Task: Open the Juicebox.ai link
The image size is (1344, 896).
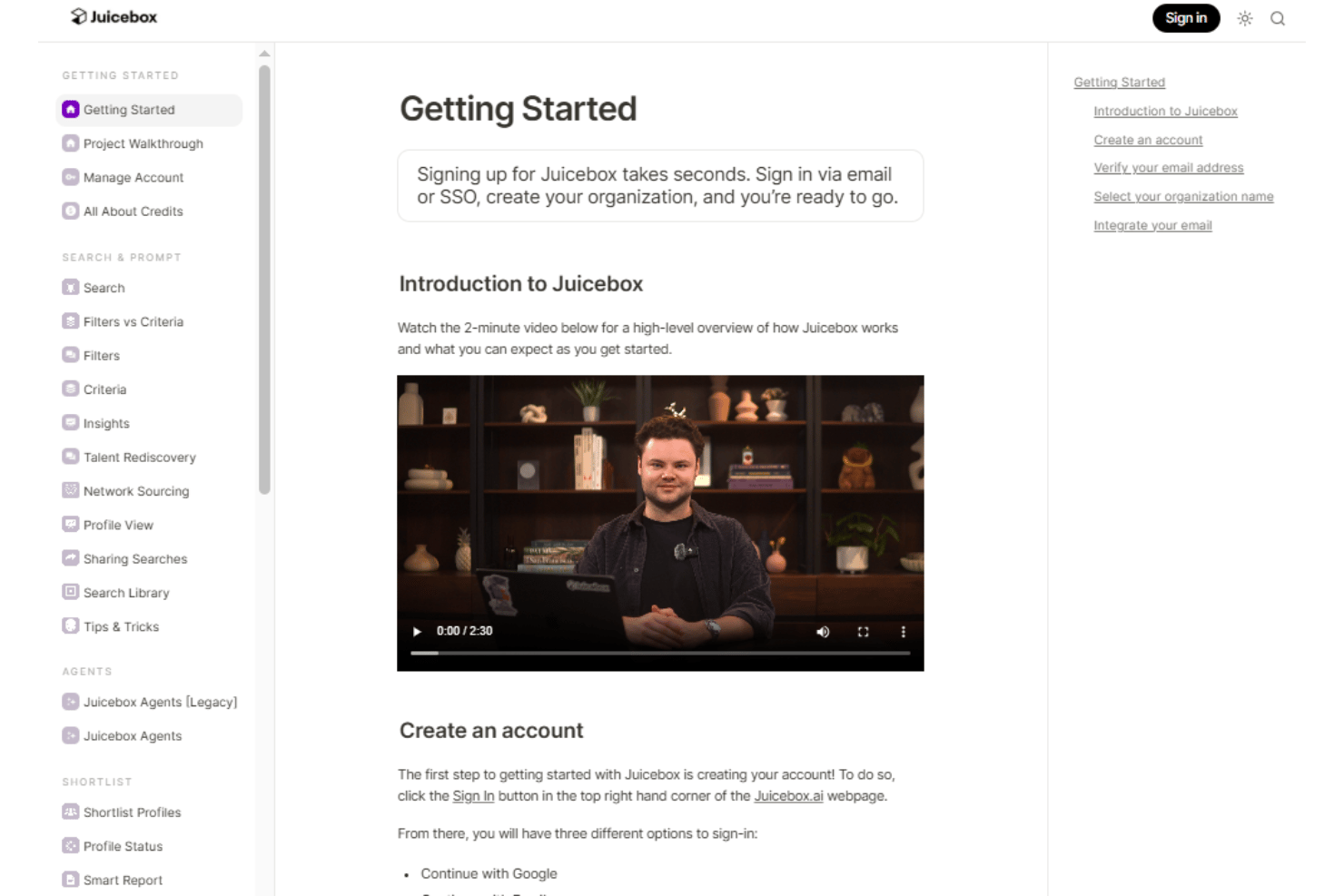Action: [788, 796]
